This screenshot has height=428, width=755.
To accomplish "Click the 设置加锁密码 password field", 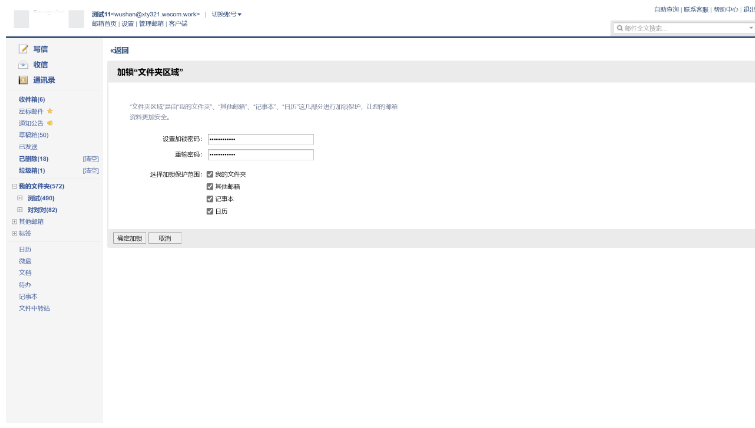I will coord(260,139).
